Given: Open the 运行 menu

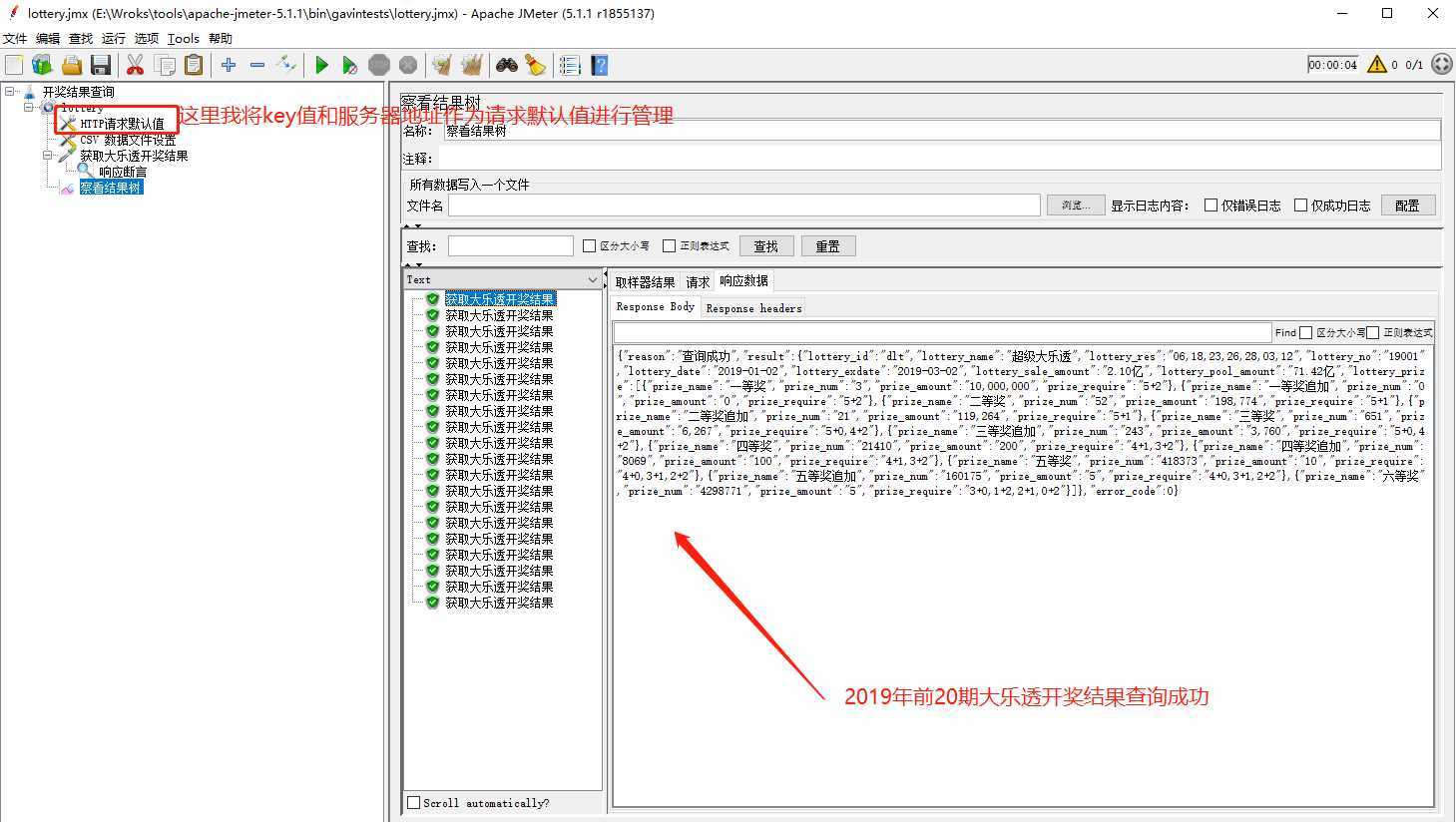Looking at the screenshot, I should pyautogui.click(x=114, y=39).
